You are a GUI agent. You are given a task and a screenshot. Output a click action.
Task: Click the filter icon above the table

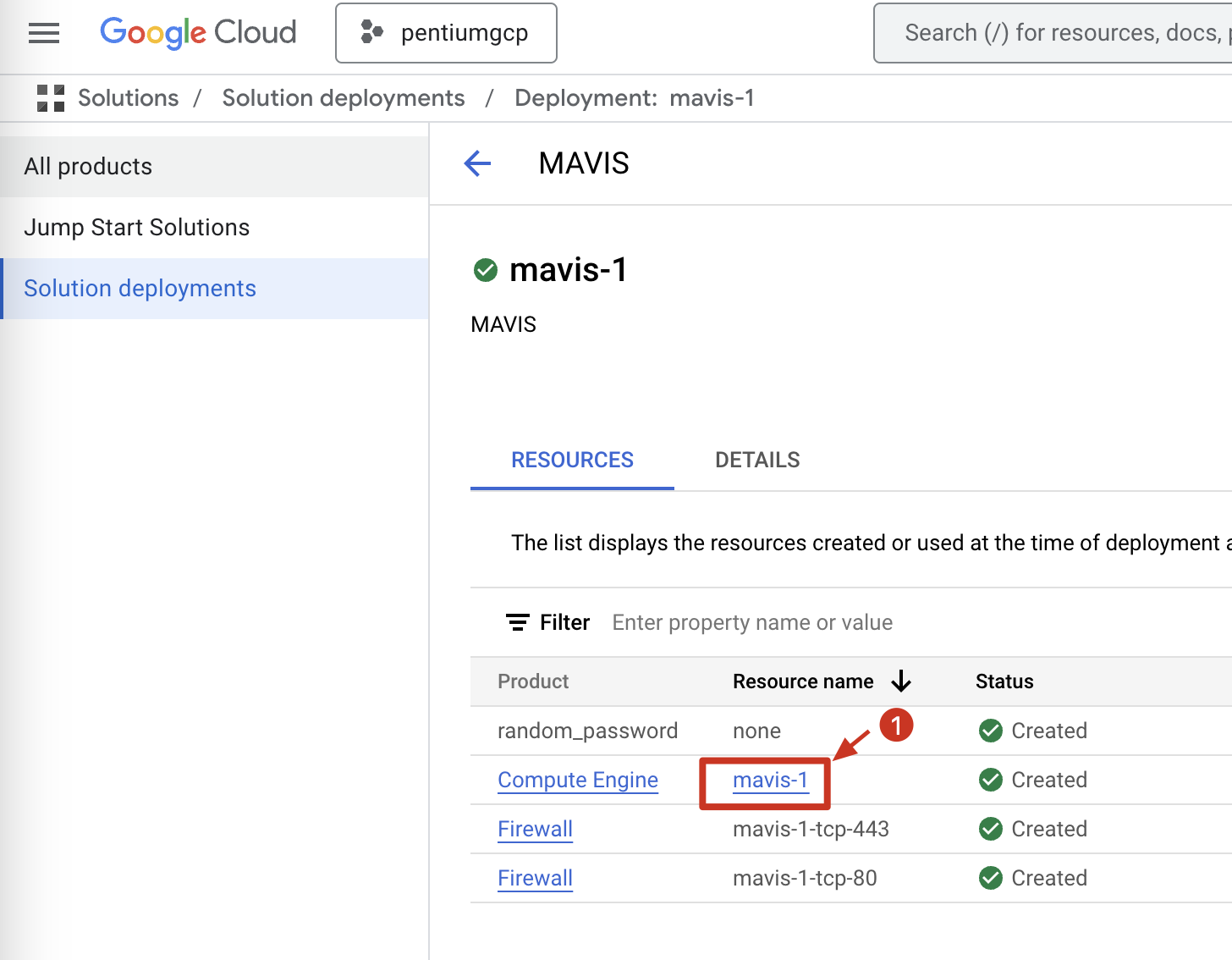(518, 623)
